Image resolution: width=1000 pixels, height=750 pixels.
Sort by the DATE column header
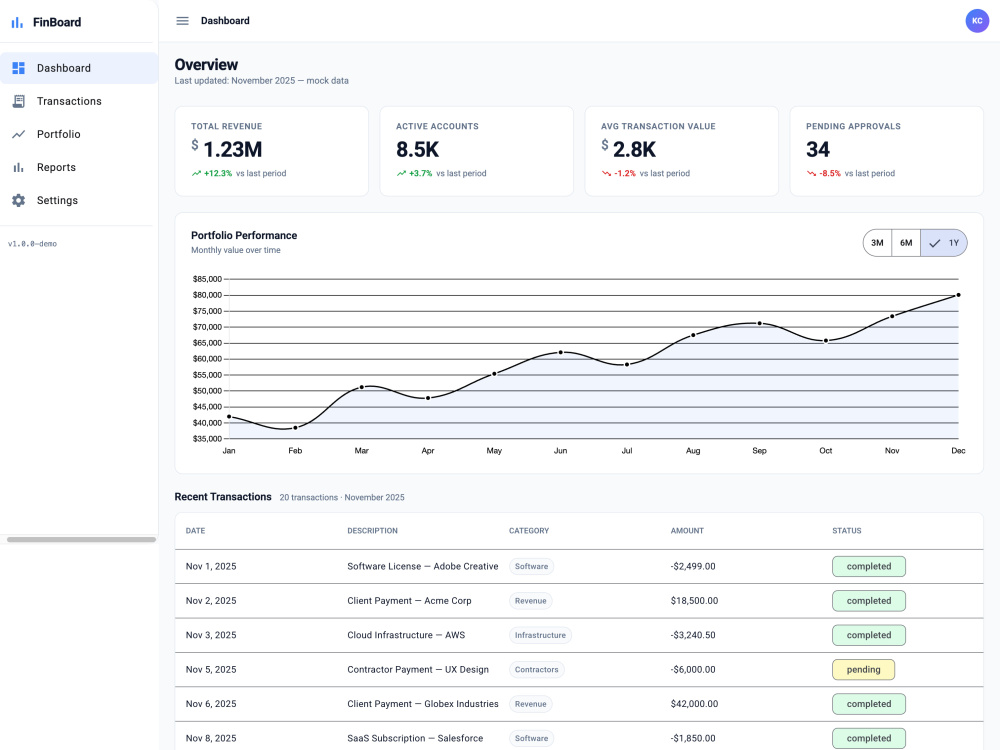(x=195, y=531)
